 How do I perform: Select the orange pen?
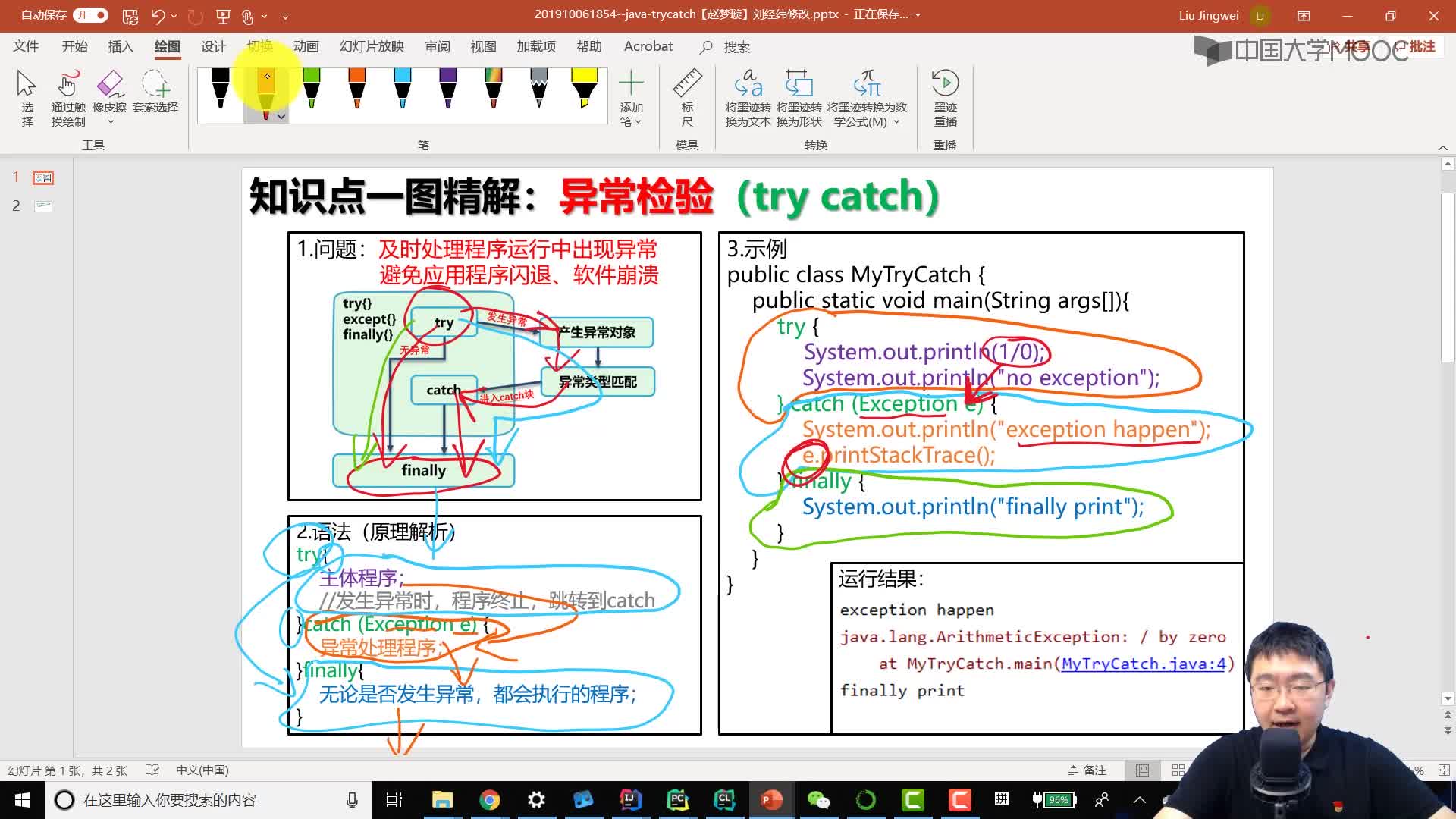[357, 89]
